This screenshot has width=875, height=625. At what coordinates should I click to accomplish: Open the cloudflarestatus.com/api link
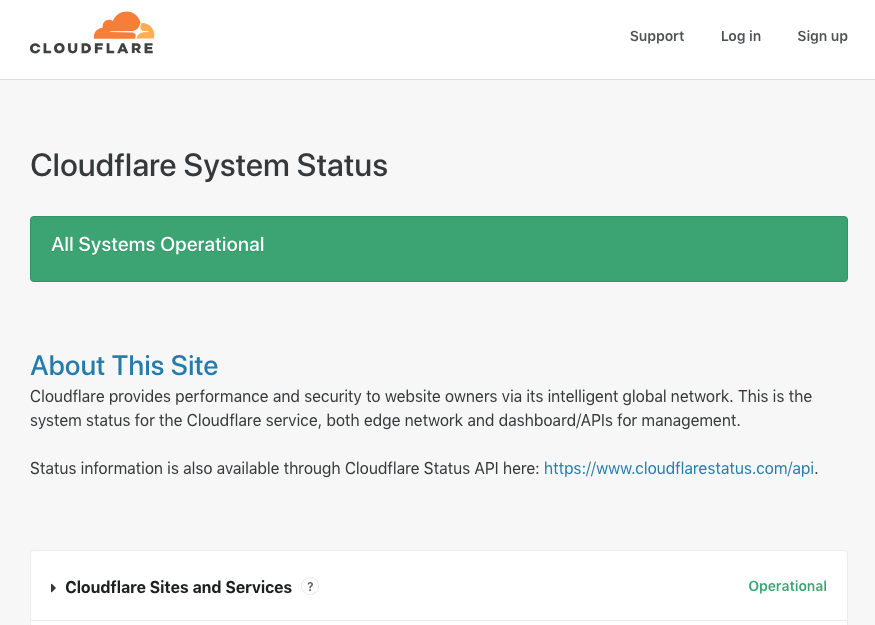coord(679,468)
